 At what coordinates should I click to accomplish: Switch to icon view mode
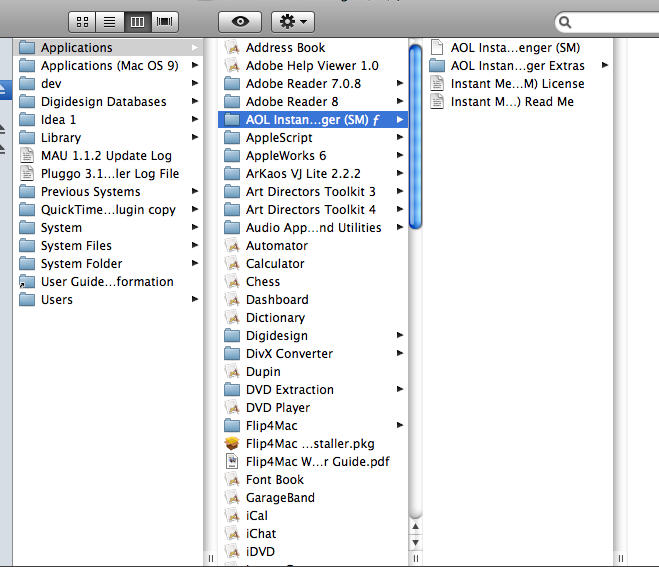point(82,21)
